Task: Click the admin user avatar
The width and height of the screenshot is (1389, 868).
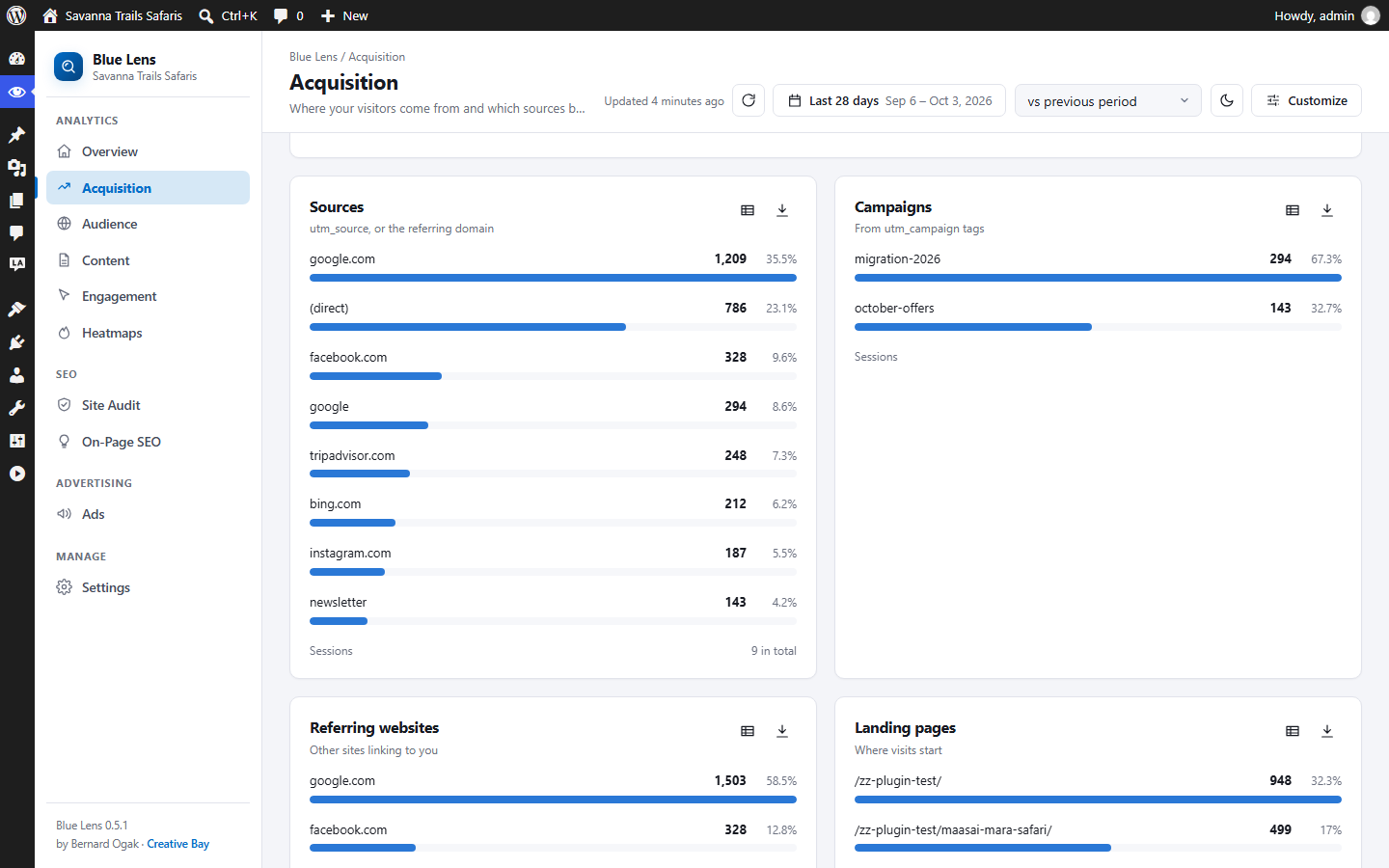Action: pyautogui.click(x=1371, y=15)
